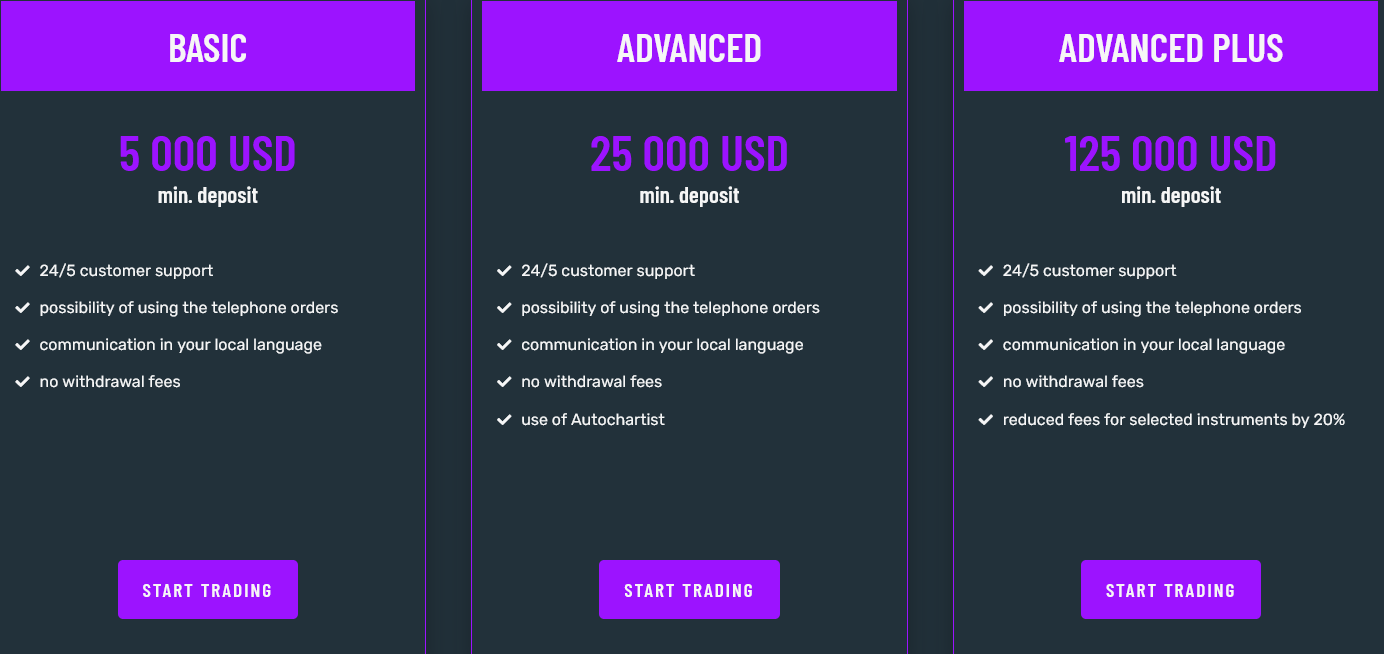This screenshot has width=1384, height=654.
Task: Click checkmark by Advanced Plus local language
Action: click(x=986, y=345)
